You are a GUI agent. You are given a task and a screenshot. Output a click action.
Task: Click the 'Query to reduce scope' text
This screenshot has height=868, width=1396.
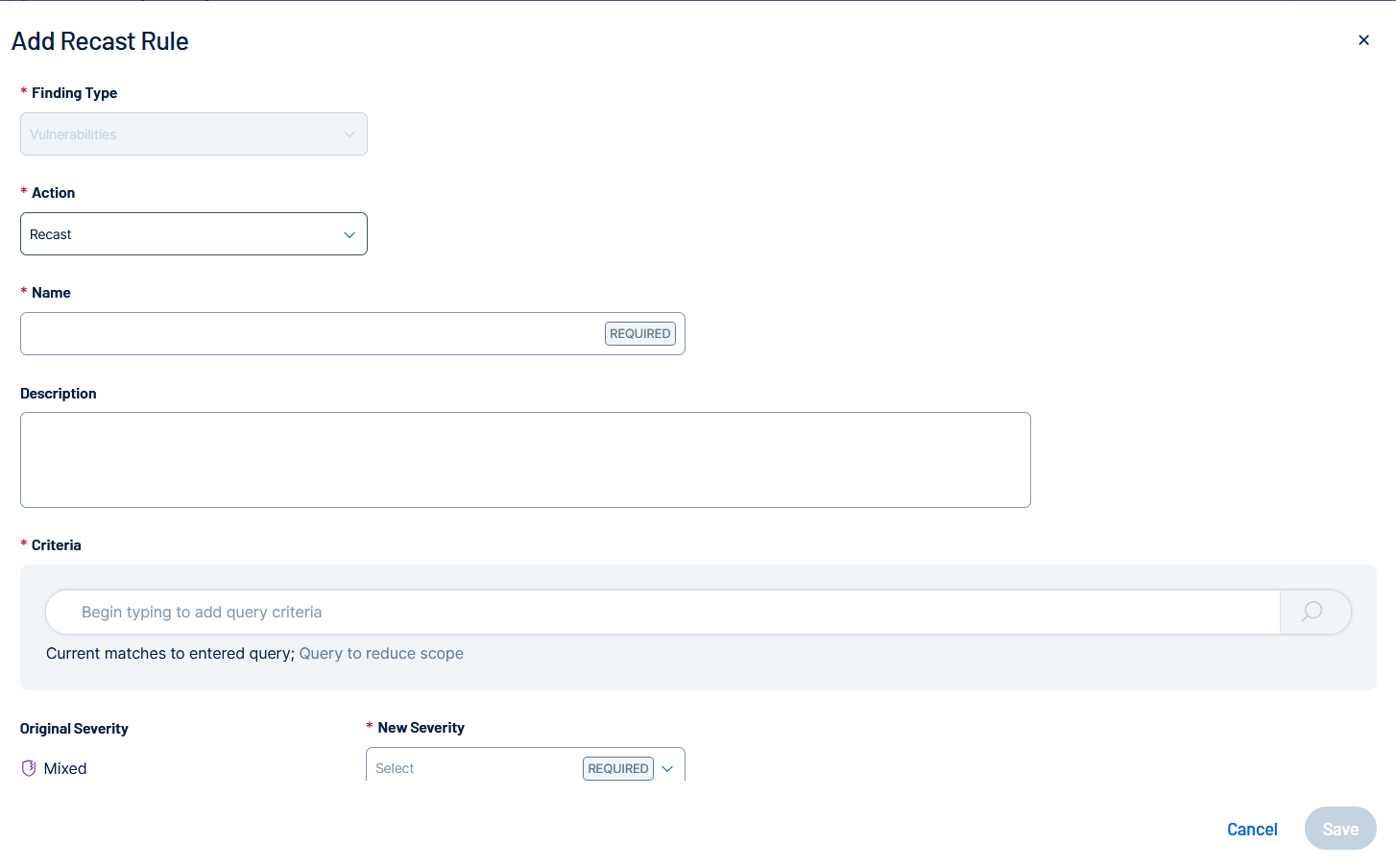381,654
